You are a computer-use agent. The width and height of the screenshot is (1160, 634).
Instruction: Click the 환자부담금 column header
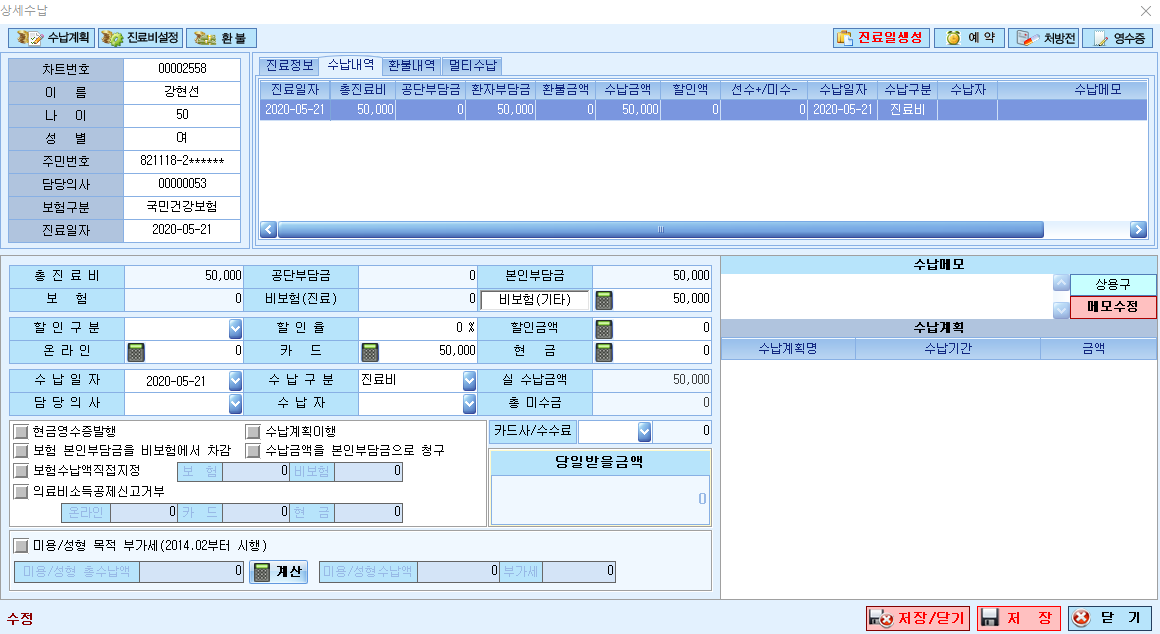click(500, 90)
